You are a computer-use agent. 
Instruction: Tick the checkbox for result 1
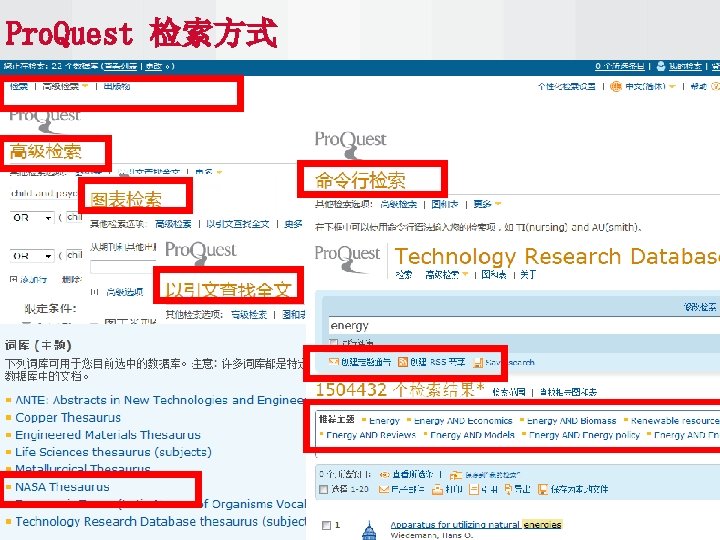(326, 525)
